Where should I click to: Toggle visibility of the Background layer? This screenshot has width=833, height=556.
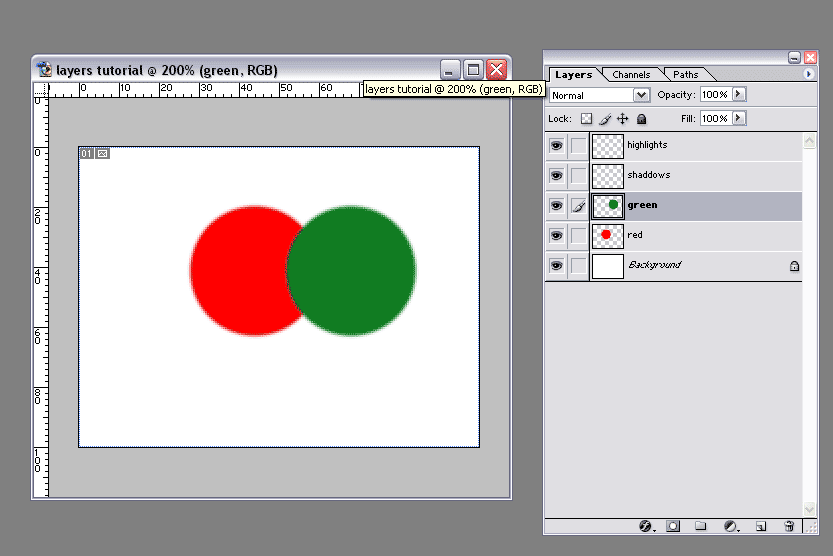click(x=556, y=265)
